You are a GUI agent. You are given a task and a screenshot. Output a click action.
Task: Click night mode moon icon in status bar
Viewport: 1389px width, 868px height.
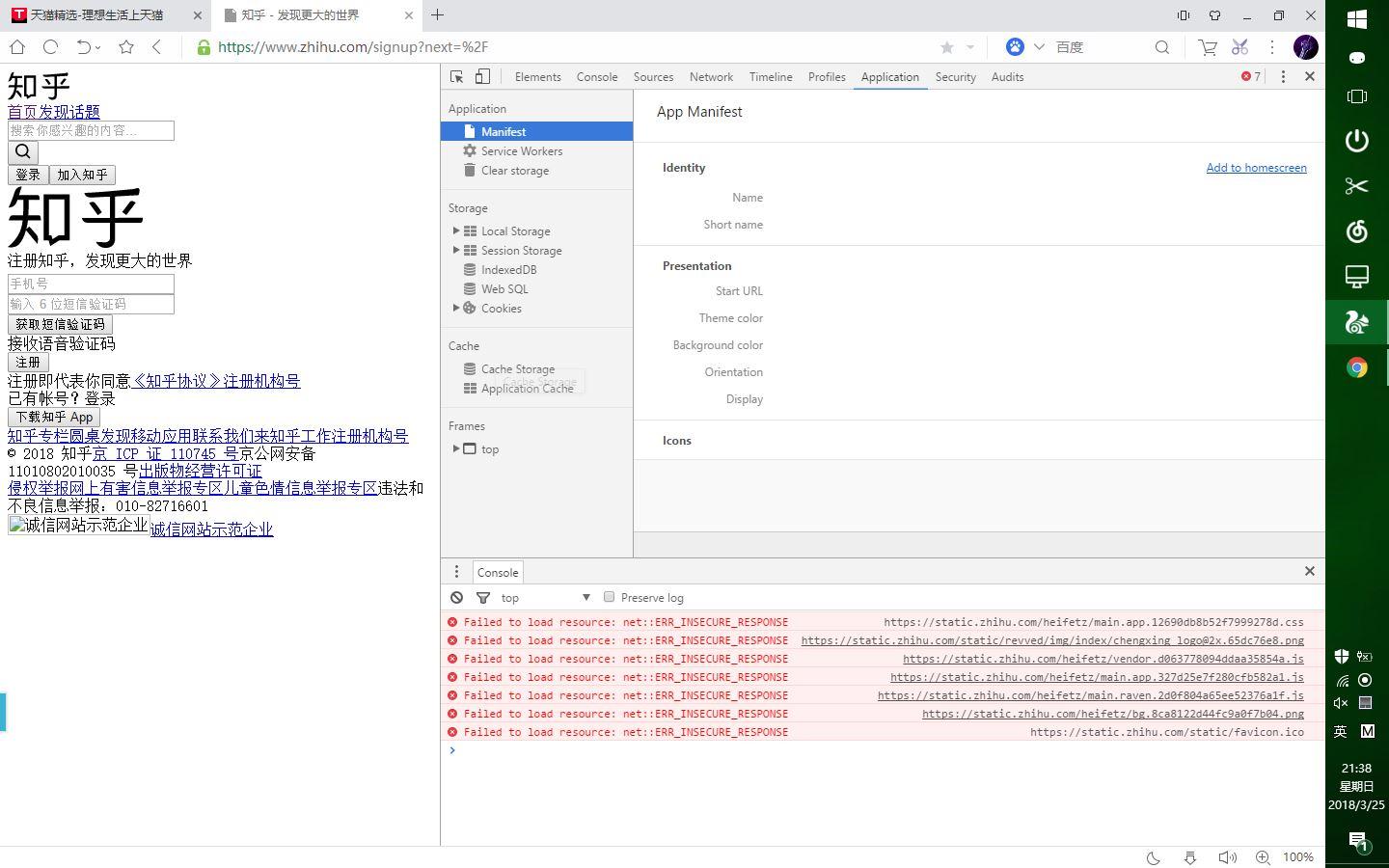click(x=1153, y=857)
